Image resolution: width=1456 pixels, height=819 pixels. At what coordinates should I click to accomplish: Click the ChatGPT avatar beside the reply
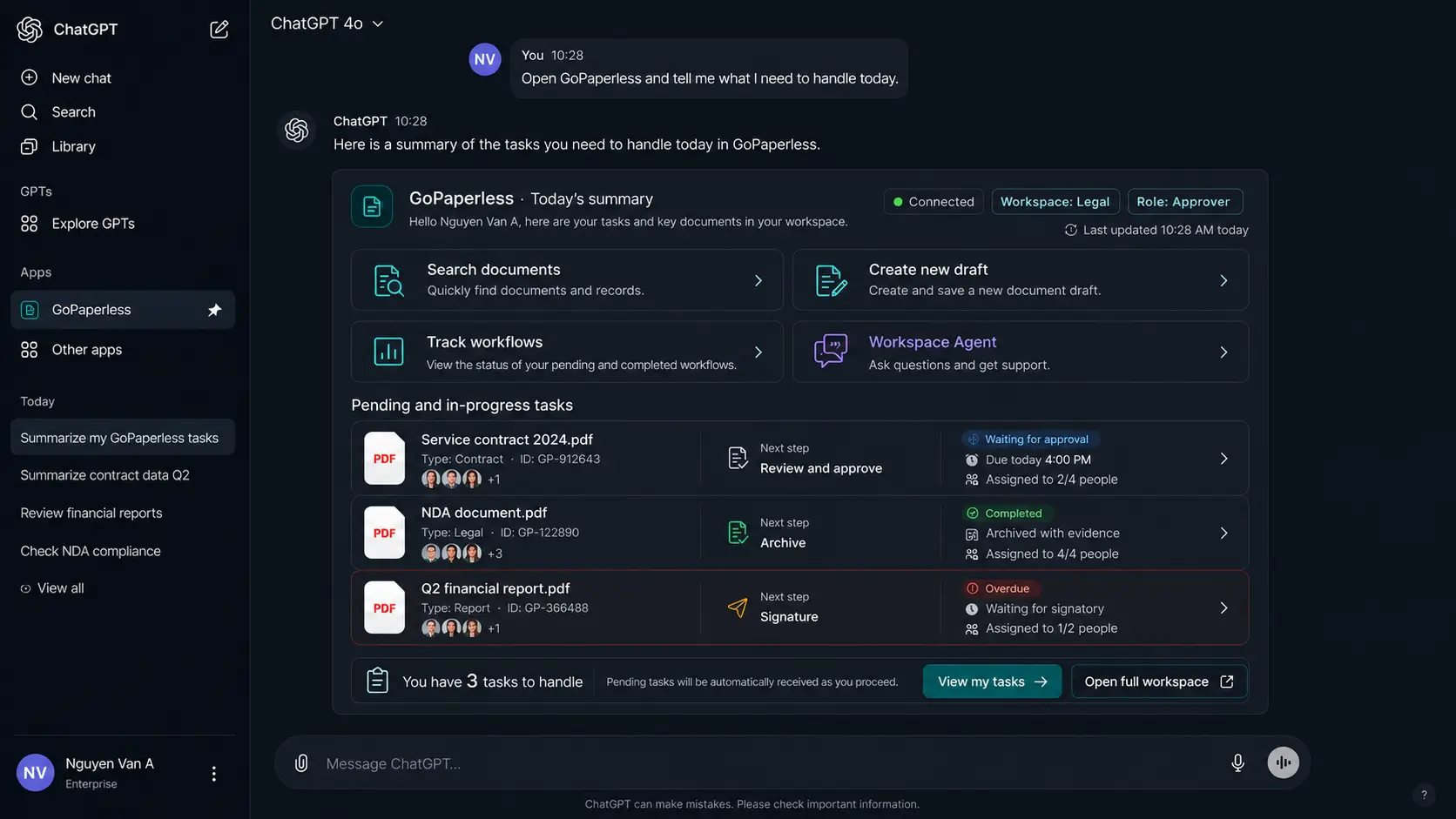pyautogui.click(x=296, y=130)
